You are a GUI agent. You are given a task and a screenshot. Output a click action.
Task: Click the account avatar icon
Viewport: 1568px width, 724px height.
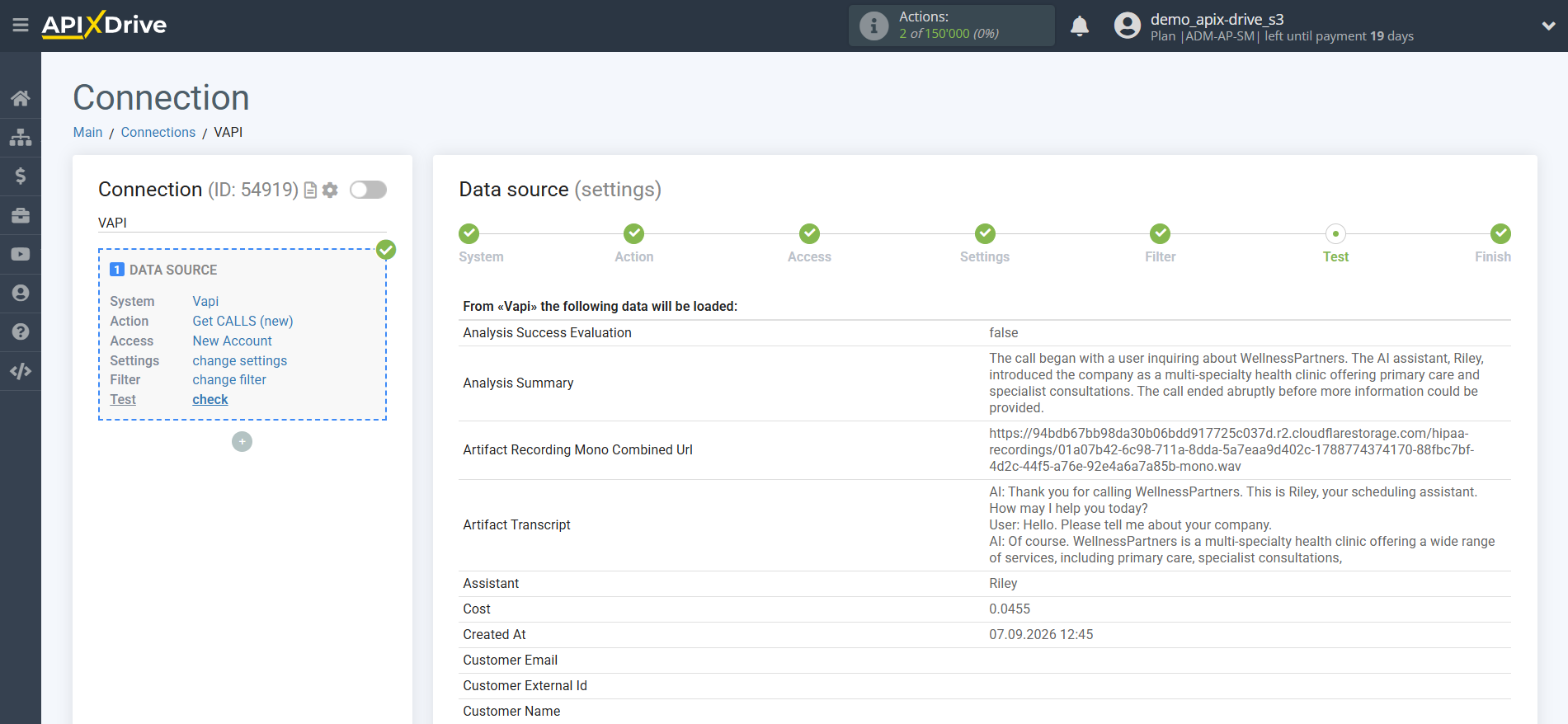tap(1127, 26)
